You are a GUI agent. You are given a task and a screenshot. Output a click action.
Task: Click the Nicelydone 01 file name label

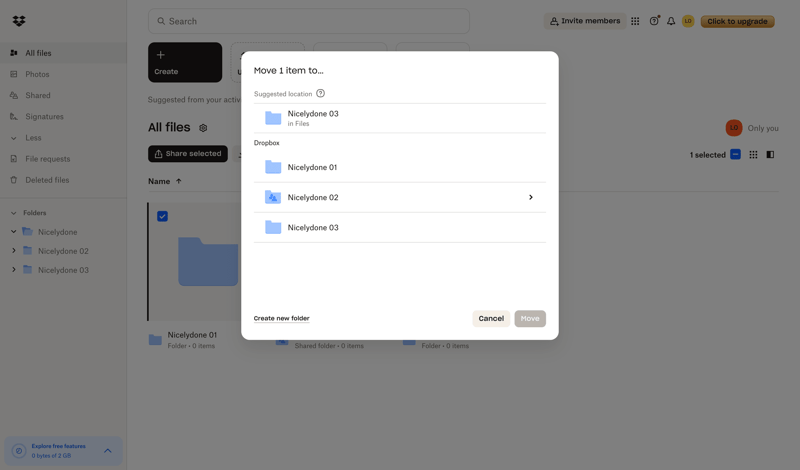tap(192, 335)
